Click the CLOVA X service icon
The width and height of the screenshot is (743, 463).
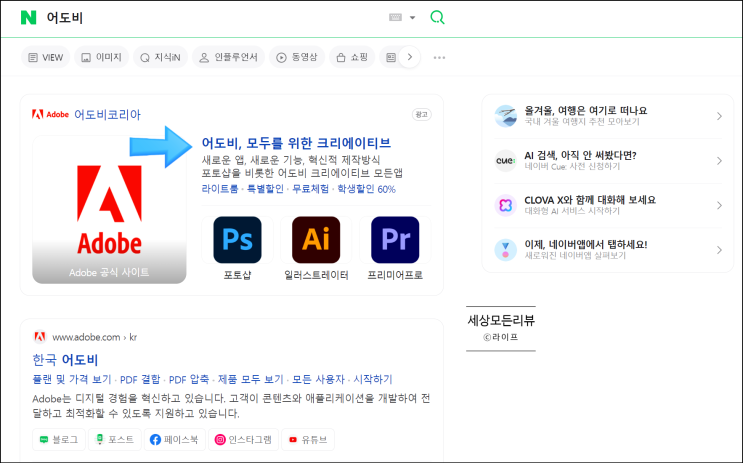505,204
